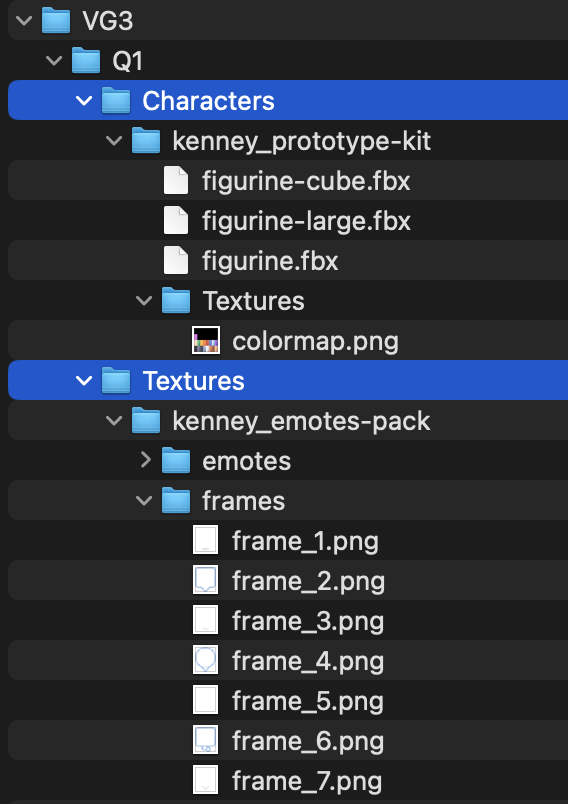The height and width of the screenshot is (804, 568).
Task: Select the frame_1.png file name
Action: pos(306,541)
